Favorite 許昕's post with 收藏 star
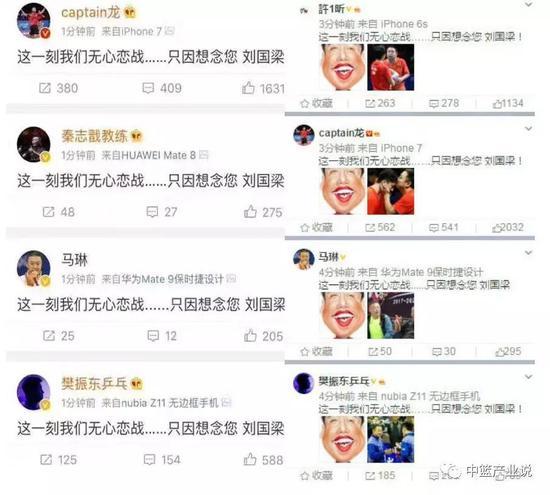 316,103
